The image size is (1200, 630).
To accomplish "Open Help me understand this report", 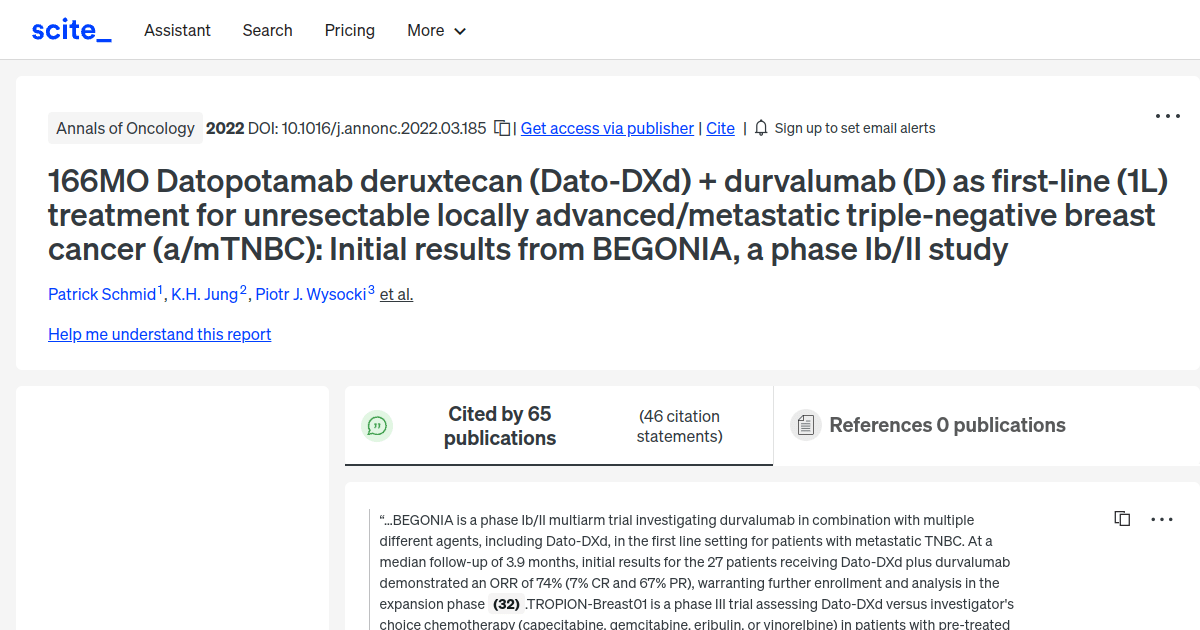I will [159, 334].
